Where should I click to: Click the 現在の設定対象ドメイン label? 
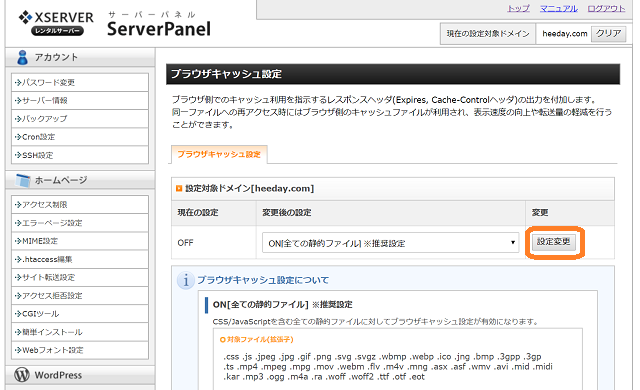pyautogui.click(x=488, y=33)
